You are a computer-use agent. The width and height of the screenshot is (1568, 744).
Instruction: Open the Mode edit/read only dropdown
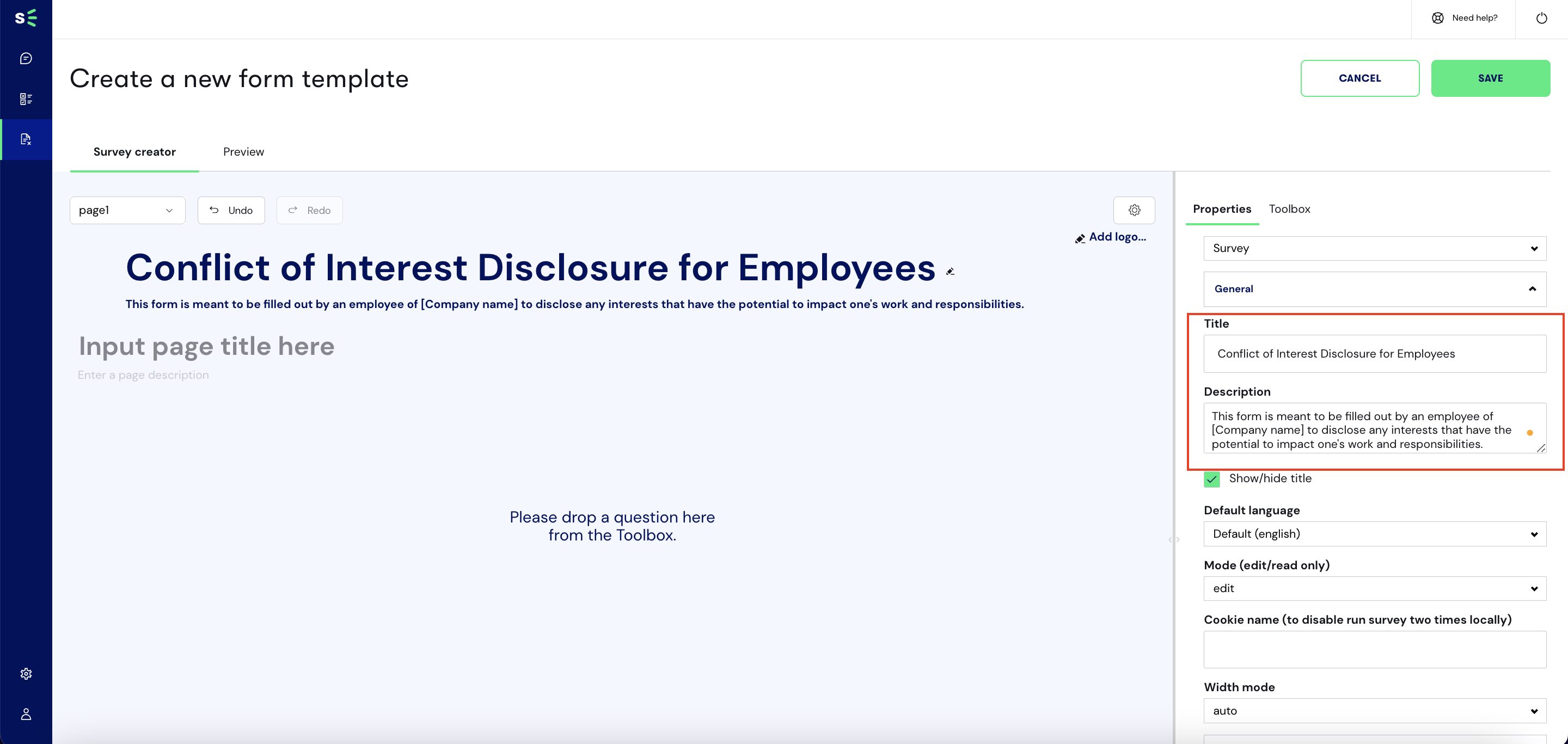[x=1375, y=588]
